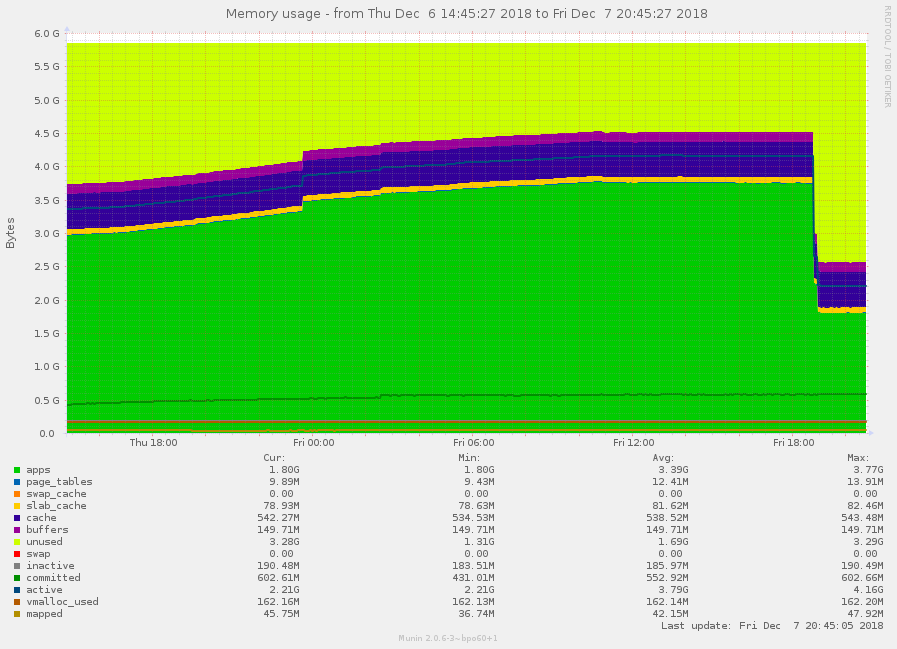
Task: Select the 'mapped' legend label
Action: coord(44,614)
